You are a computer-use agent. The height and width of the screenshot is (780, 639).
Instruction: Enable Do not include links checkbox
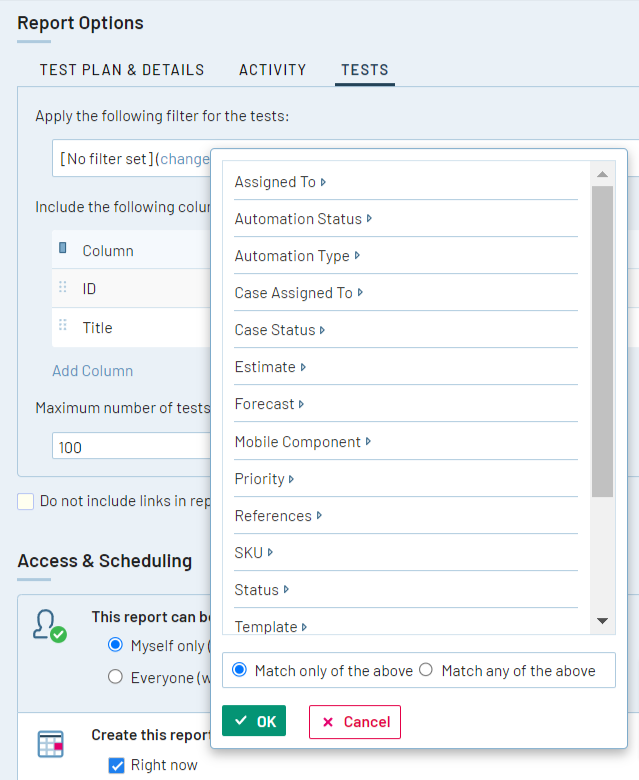[26, 501]
